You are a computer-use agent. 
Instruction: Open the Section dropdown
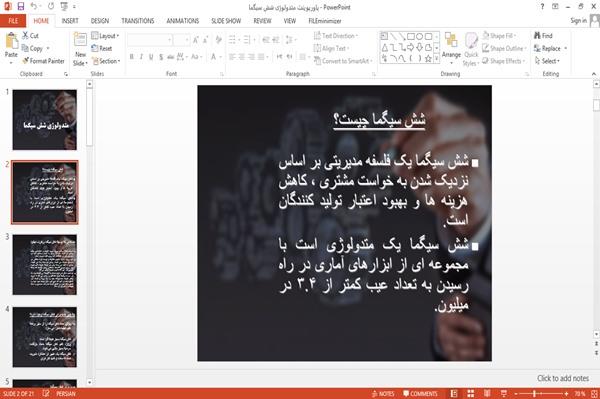(x=106, y=61)
